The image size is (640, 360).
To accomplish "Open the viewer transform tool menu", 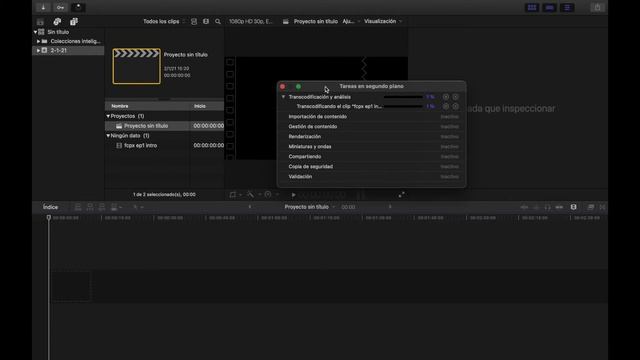I will click(x=235, y=195).
